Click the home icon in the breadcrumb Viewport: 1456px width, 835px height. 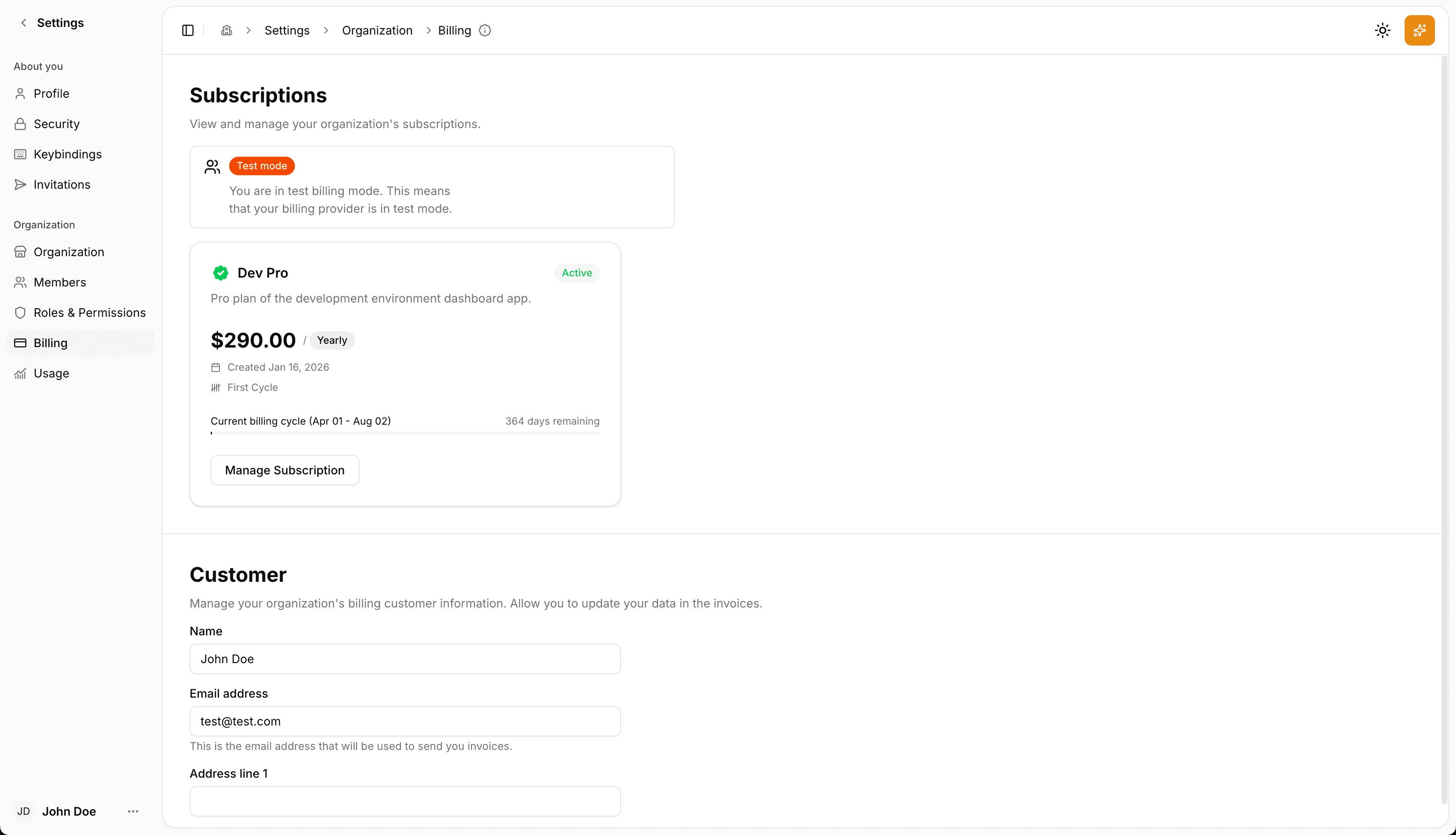coord(227,30)
